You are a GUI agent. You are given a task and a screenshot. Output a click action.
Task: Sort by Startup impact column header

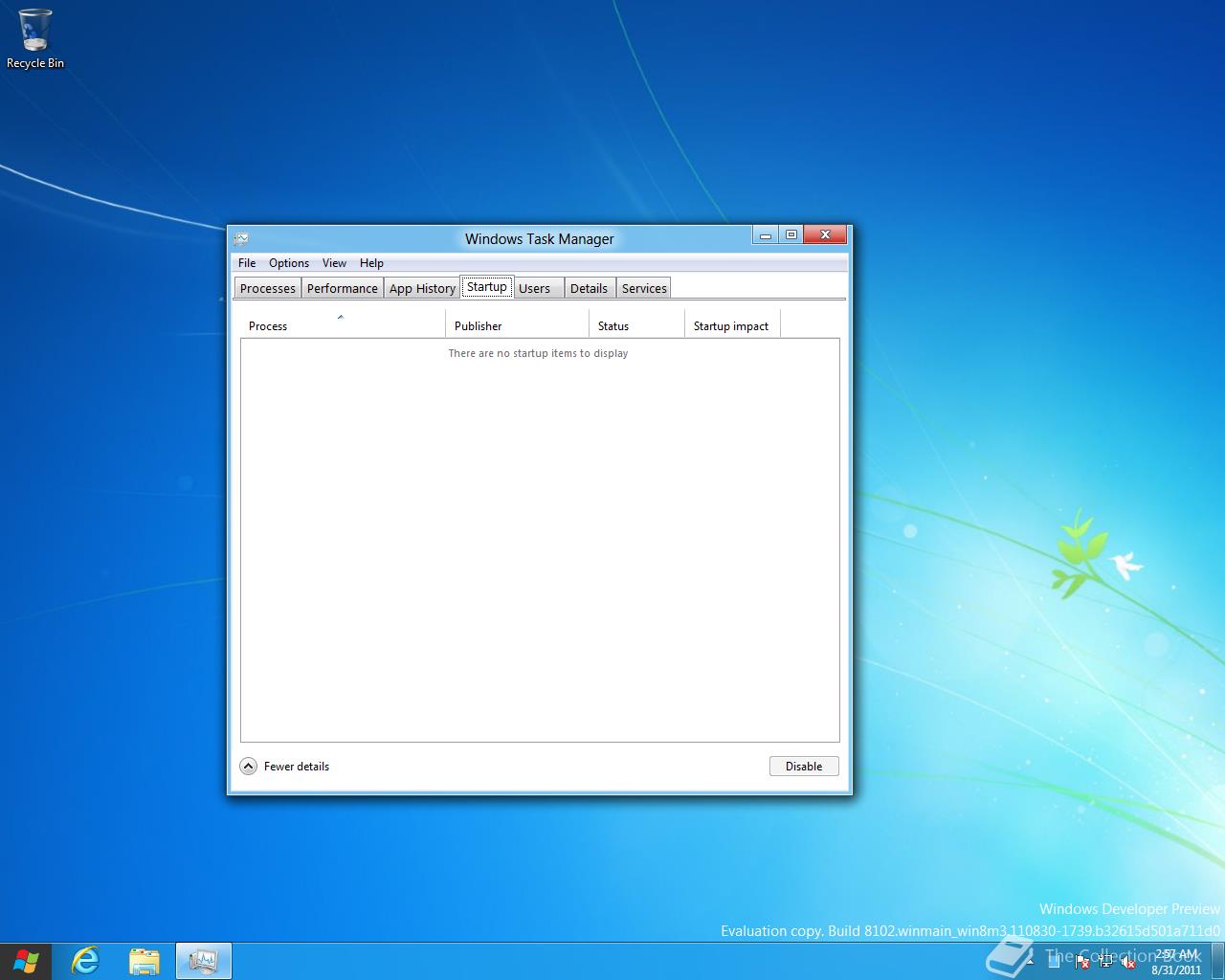coord(733,323)
